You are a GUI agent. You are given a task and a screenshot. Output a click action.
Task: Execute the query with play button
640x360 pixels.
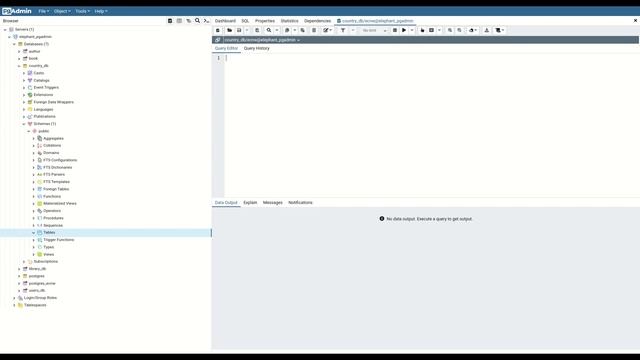click(404, 30)
